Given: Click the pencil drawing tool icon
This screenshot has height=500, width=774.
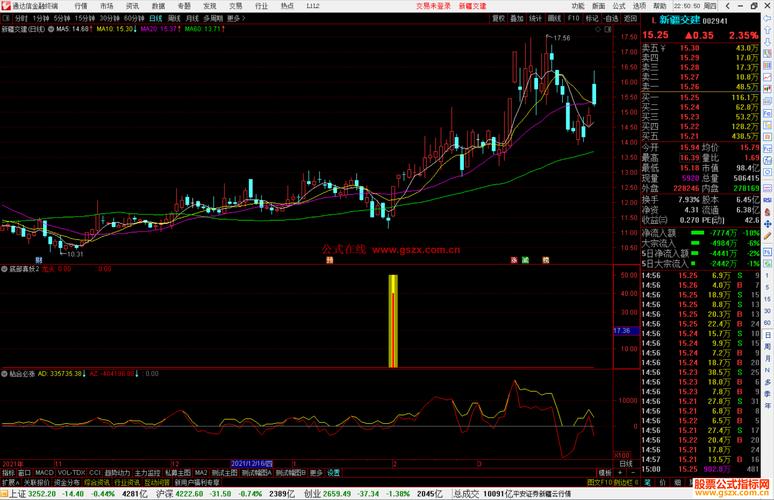Looking at the screenshot, I should 767,236.
